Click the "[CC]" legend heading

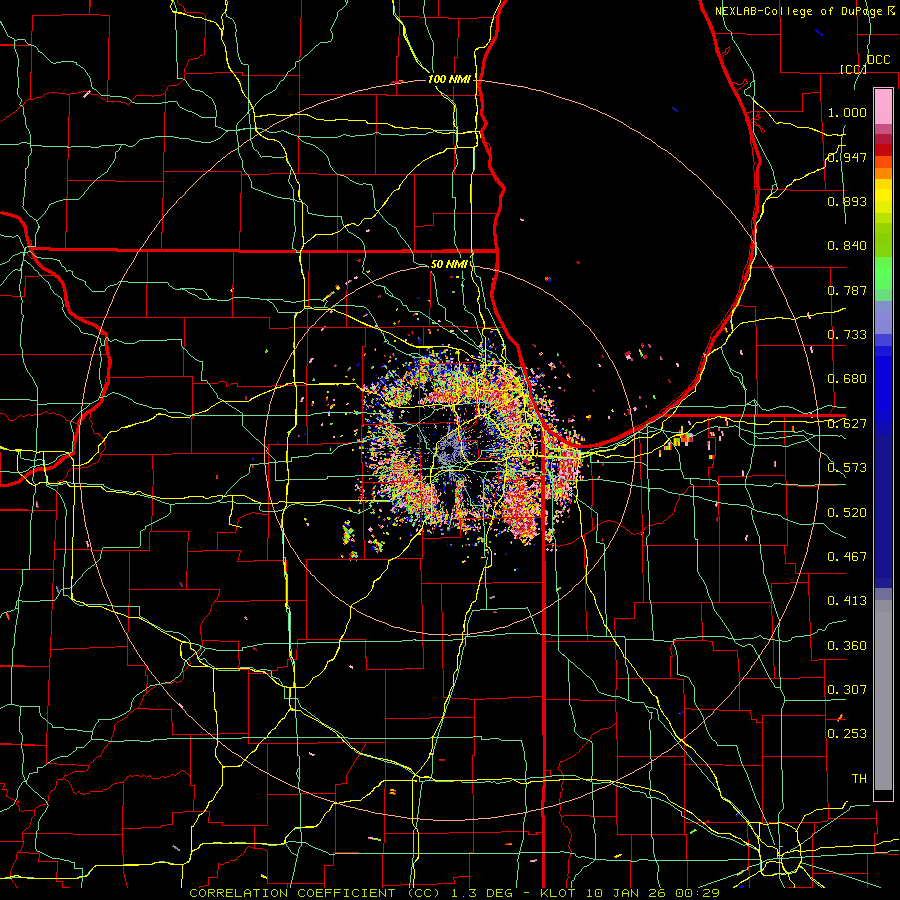853,69
